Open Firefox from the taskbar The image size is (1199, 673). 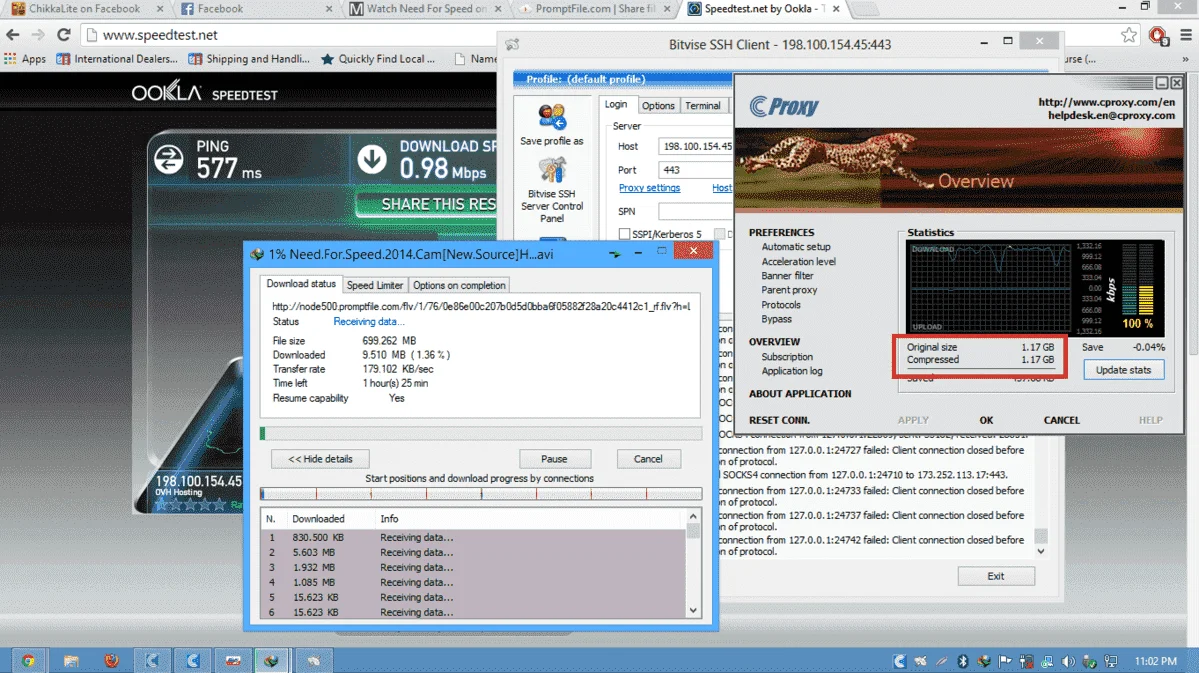(112, 660)
